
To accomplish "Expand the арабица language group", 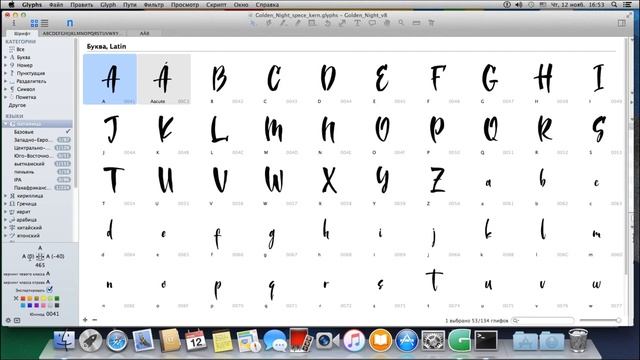I will tap(6, 220).
